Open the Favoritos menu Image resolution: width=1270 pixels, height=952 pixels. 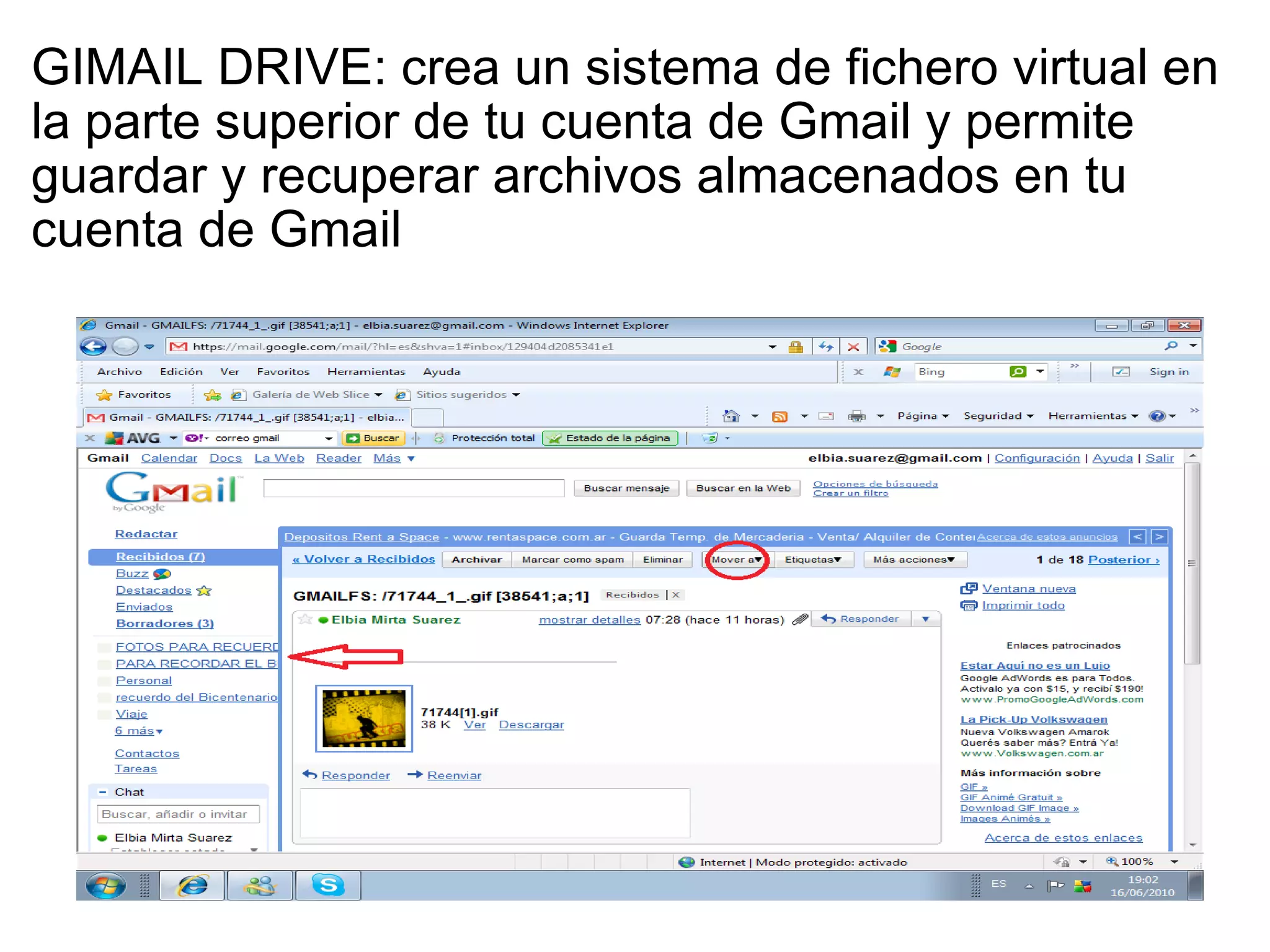283,372
